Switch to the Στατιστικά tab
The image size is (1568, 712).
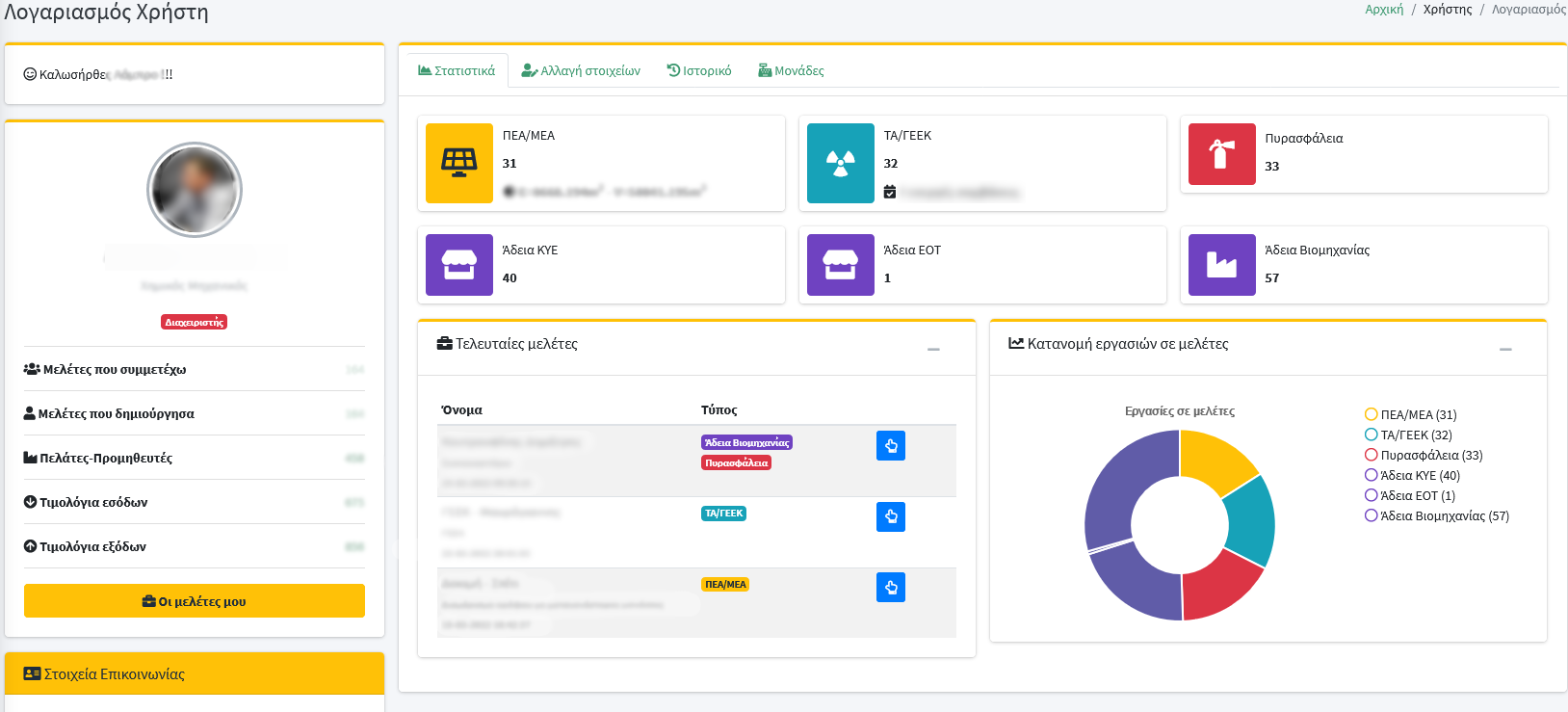[457, 70]
